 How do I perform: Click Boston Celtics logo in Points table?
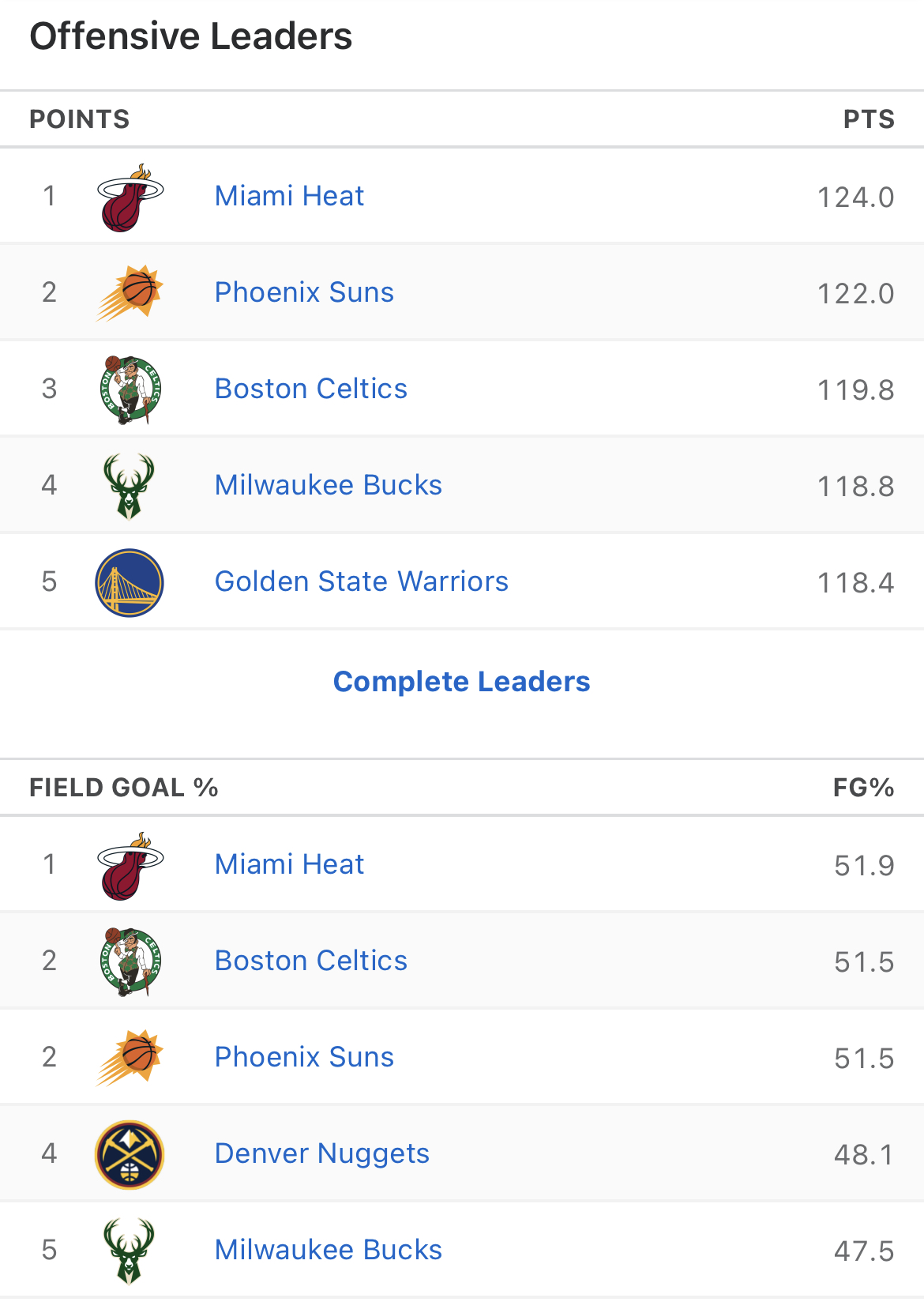point(130,389)
